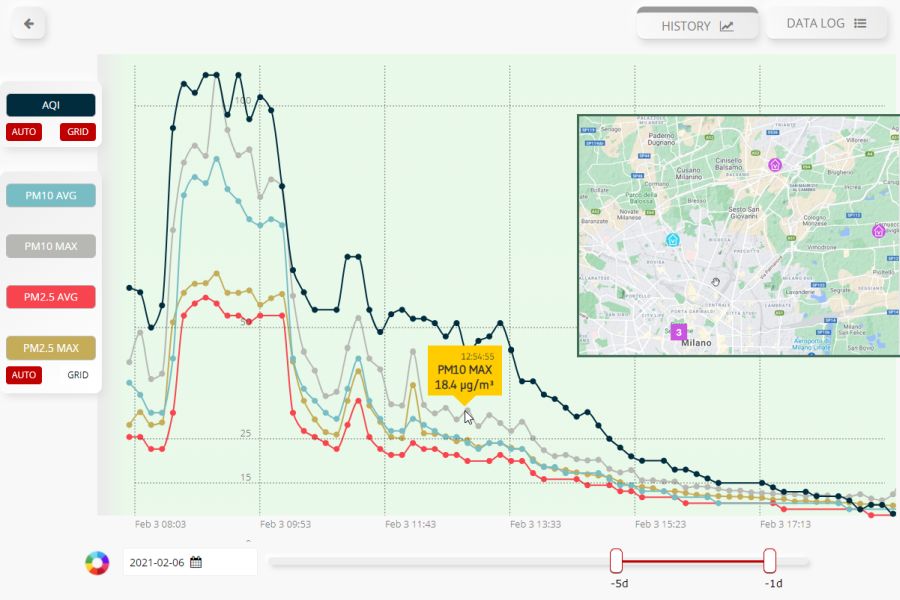Enable GRID option below PM2.5 MAX
This screenshot has height=600, width=900.
(78, 375)
